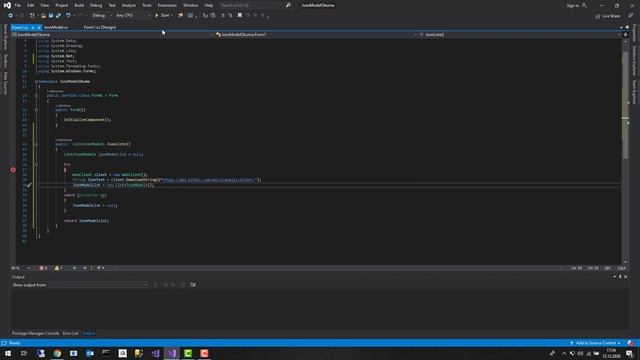640x360 pixels.
Task: Open the JsonListe() member navigation dropdown
Action: 520,35
